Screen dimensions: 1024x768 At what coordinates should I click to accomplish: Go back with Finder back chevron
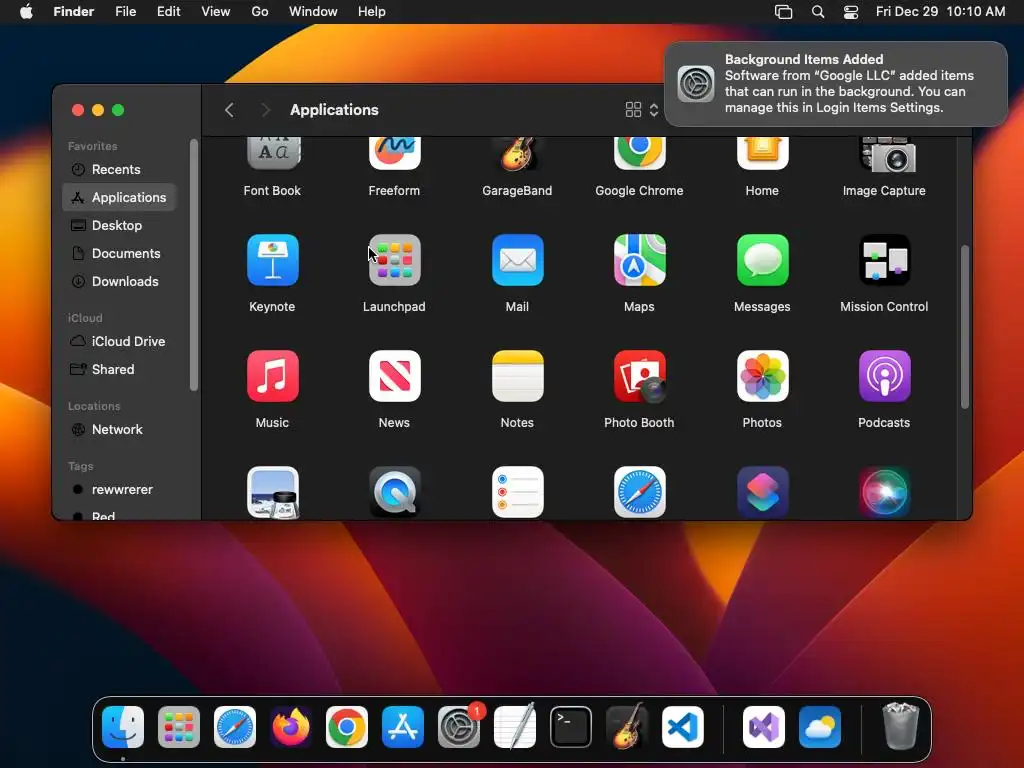pos(229,110)
